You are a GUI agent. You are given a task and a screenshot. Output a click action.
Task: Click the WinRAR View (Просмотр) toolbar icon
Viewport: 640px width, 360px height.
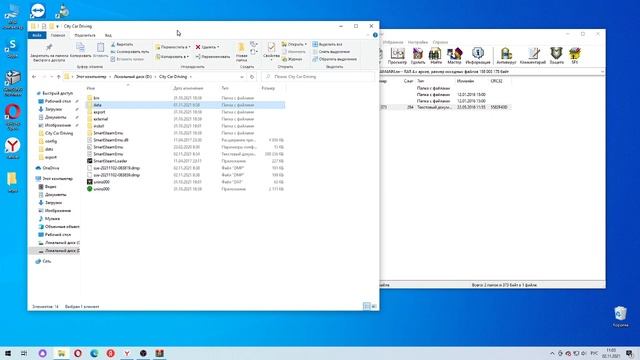coord(397,56)
